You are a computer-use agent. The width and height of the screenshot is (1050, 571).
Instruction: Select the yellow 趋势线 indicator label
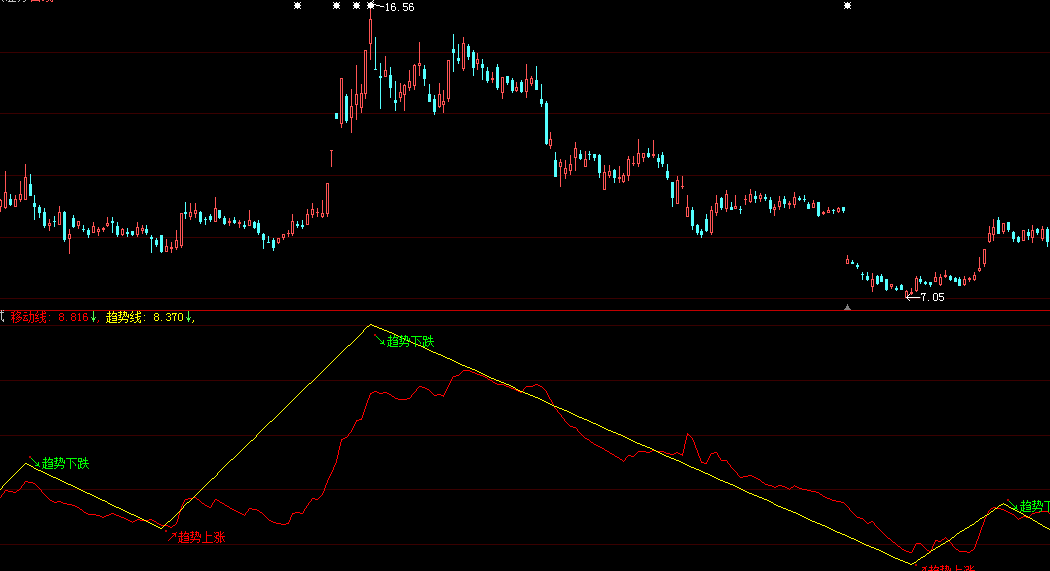click(124, 317)
